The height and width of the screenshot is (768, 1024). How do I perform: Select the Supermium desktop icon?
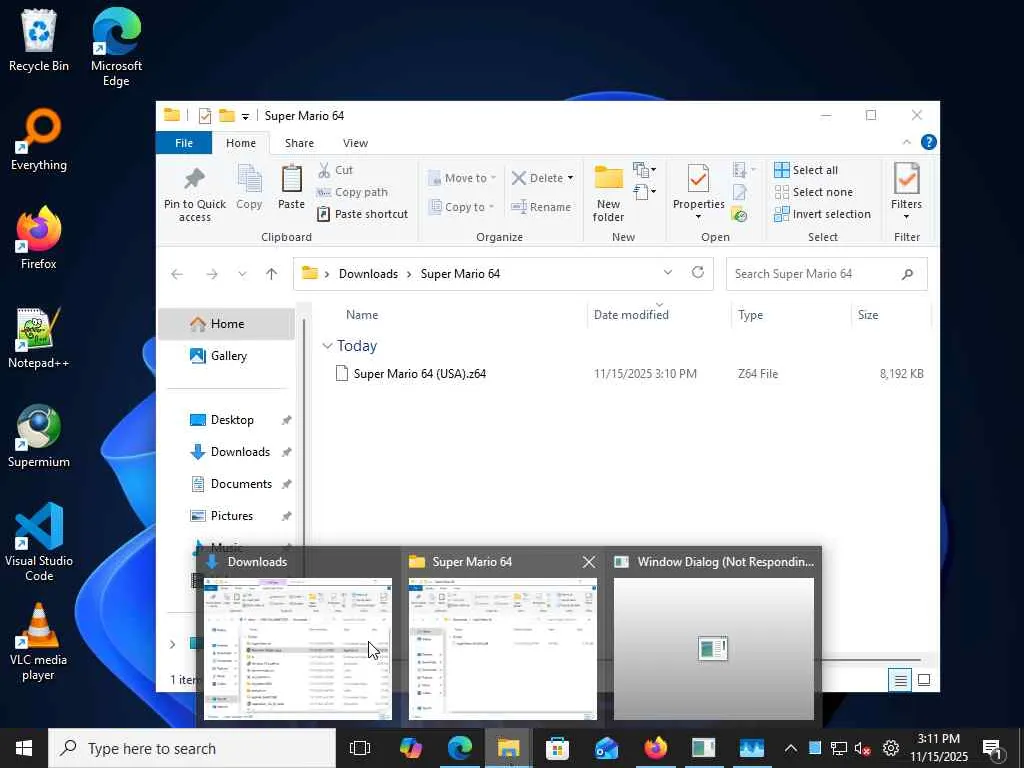(x=39, y=436)
